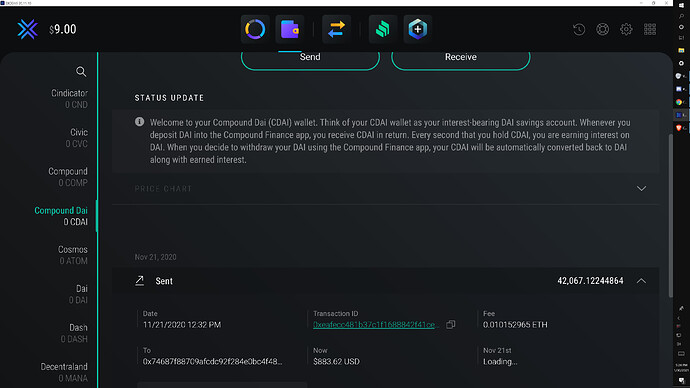Click the asset search magnifier icon
The image size is (690, 388).
click(x=81, y=72)
